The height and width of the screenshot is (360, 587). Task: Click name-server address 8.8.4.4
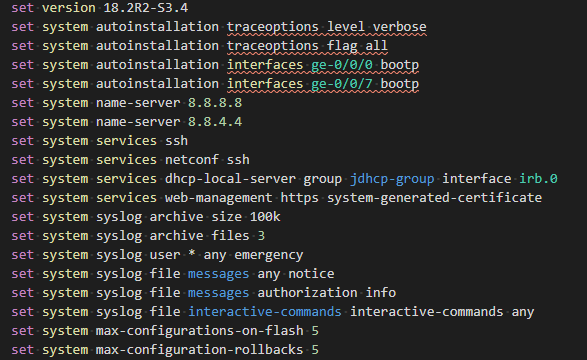point(215,122)
